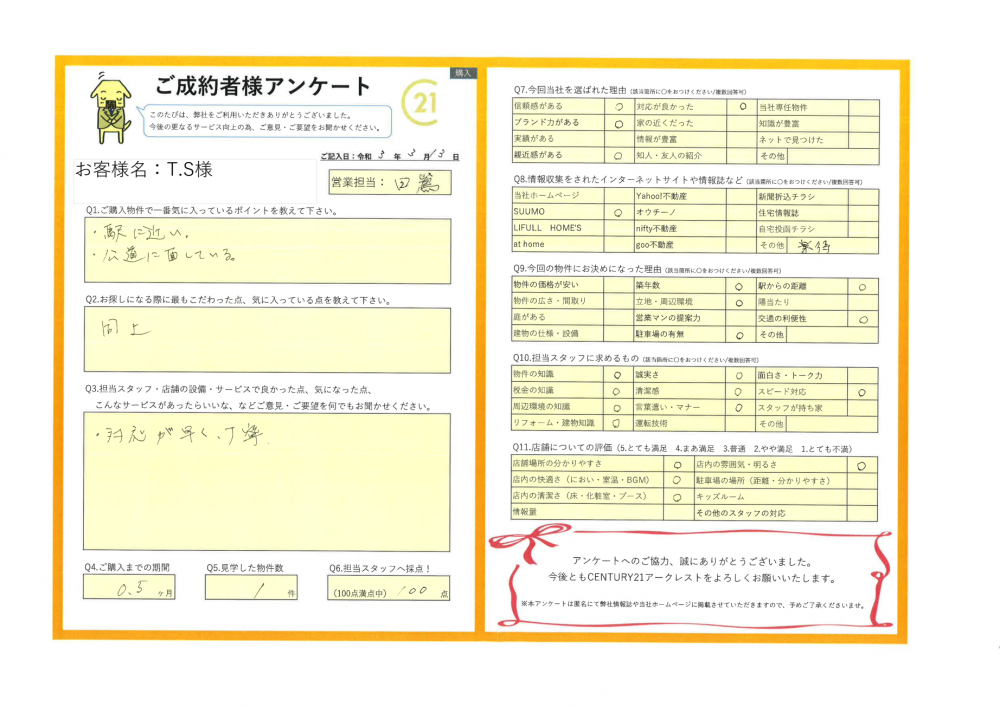Image resolution: width=1000 pixels, height=706 pixels.
Task: Select the circle mark beside SUUMO
Action: [x=617, y=213]
